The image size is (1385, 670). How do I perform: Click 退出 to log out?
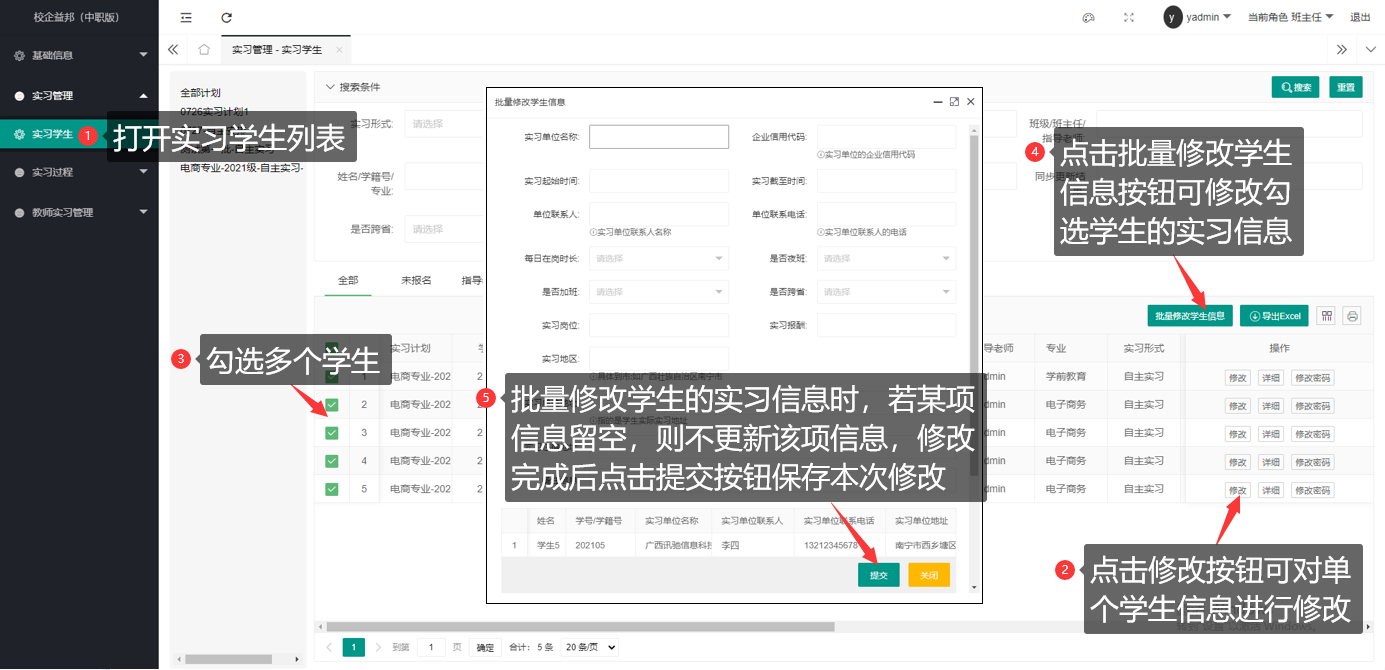[1360, 17]
